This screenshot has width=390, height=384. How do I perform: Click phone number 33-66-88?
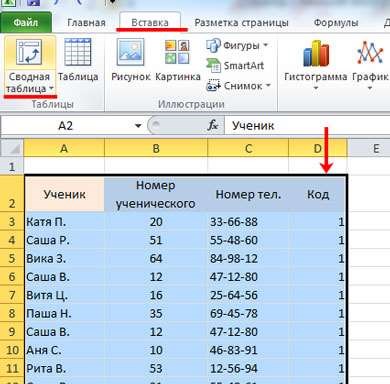pos(248,222)
